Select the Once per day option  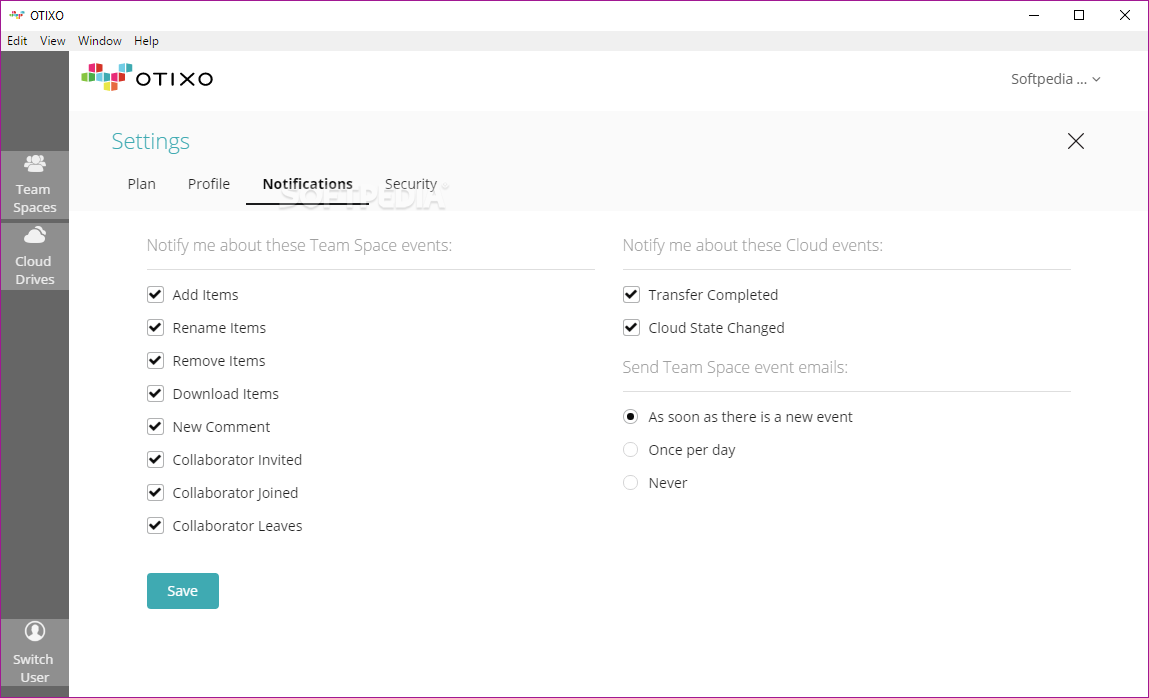[630, 450]
